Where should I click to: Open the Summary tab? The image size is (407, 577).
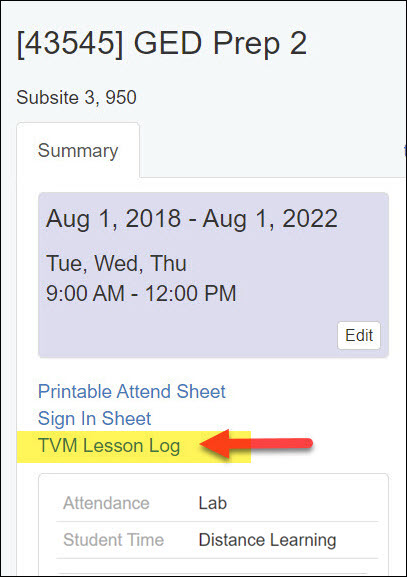[x=78, y=151]
